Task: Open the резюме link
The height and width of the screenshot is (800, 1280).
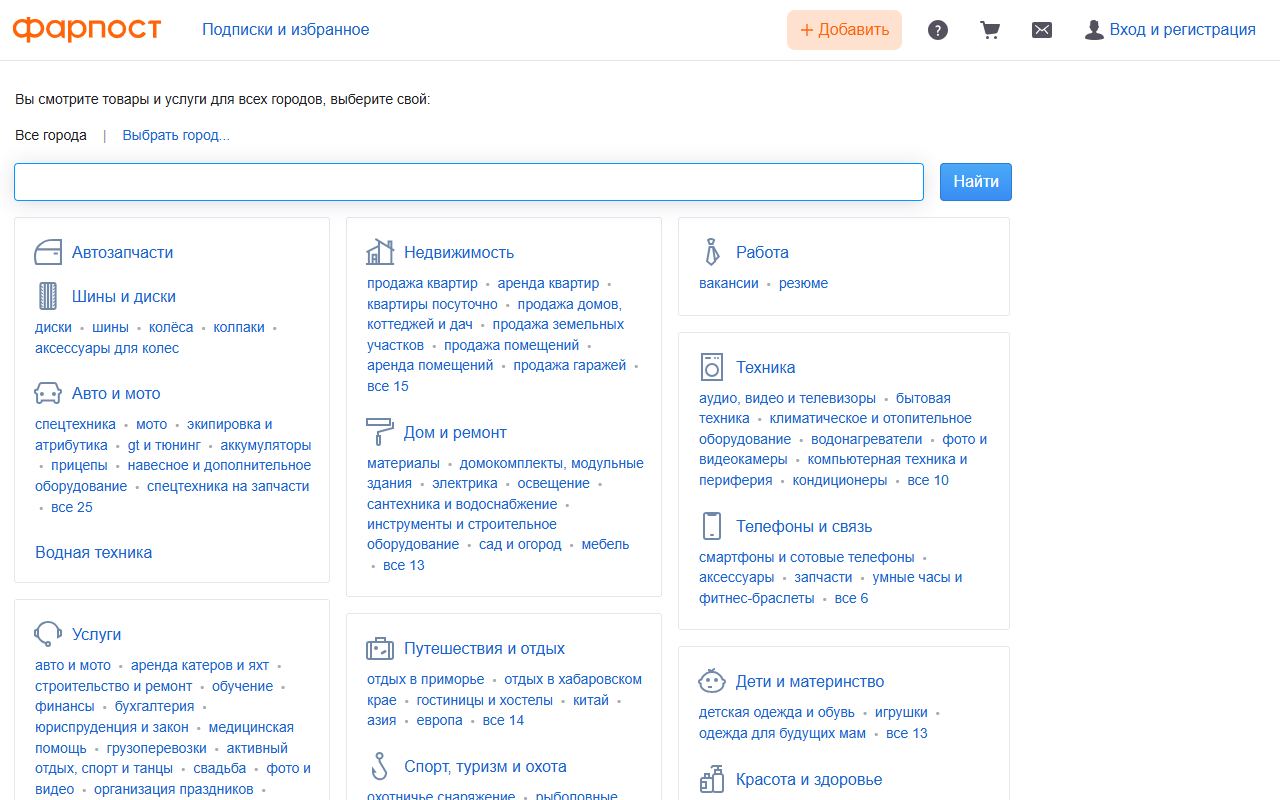Action: (804, 283)
